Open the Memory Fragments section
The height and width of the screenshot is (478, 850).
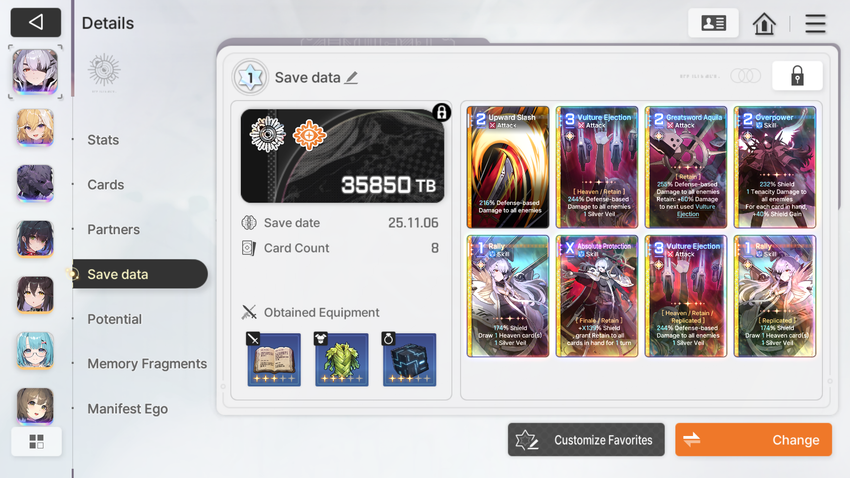[147, 364]
